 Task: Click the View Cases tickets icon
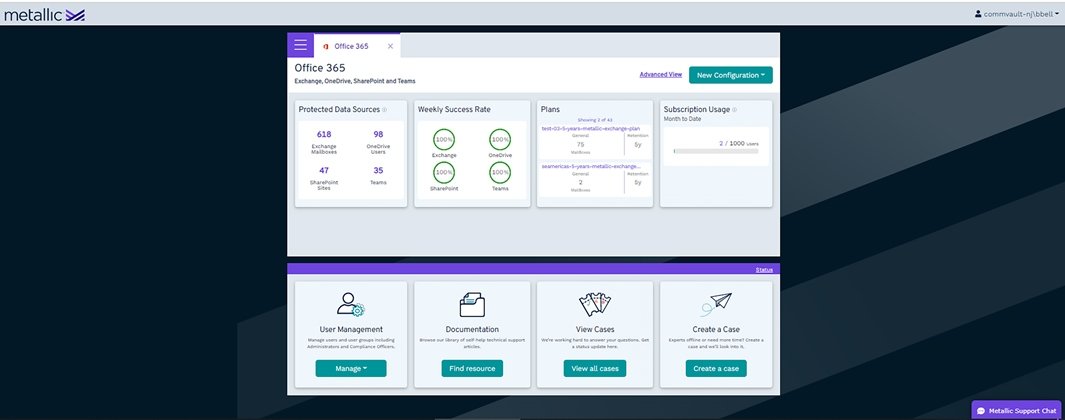[595, 304]
